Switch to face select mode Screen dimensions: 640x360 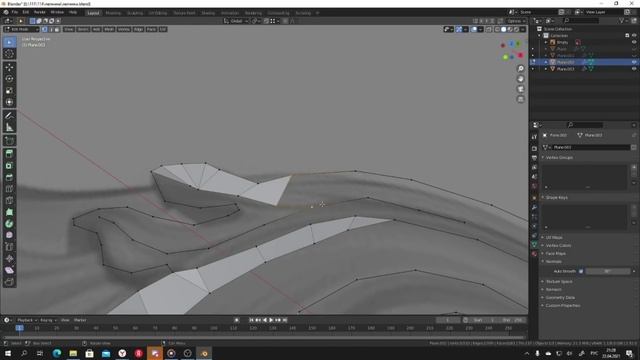click(x=57, y=29)
